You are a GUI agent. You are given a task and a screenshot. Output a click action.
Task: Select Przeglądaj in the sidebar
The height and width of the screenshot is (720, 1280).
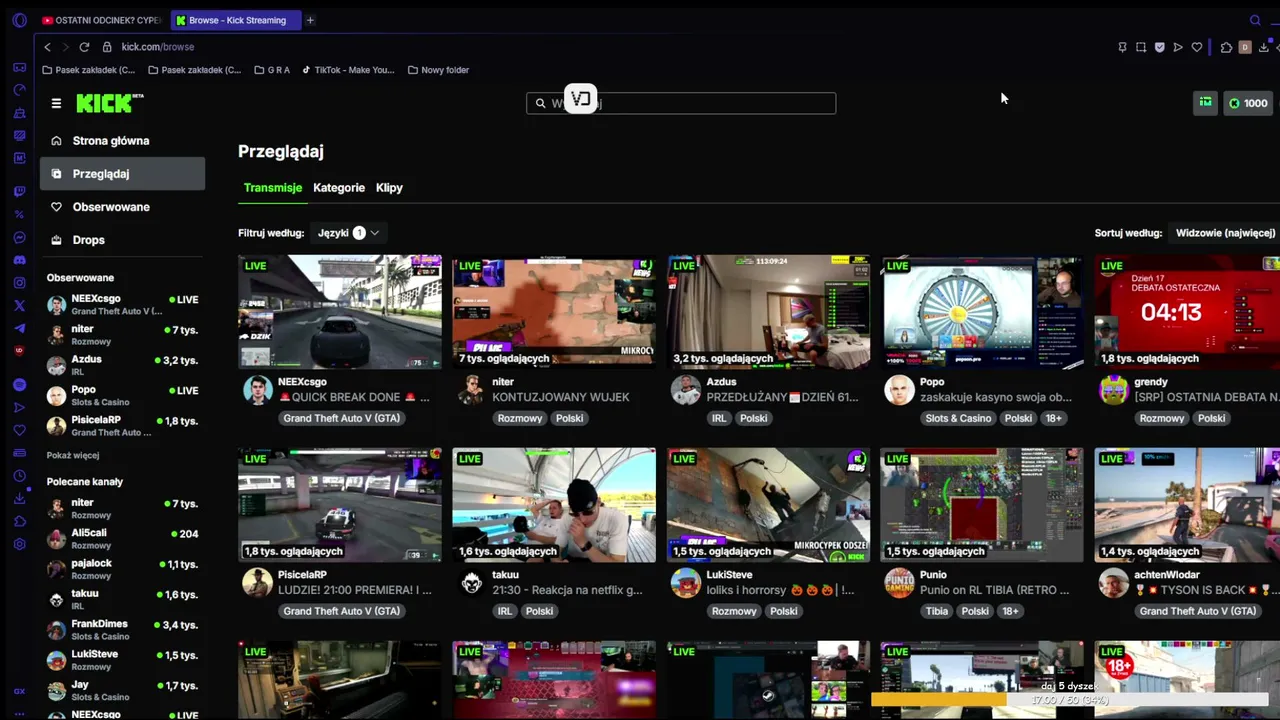(x=122, y=174)
